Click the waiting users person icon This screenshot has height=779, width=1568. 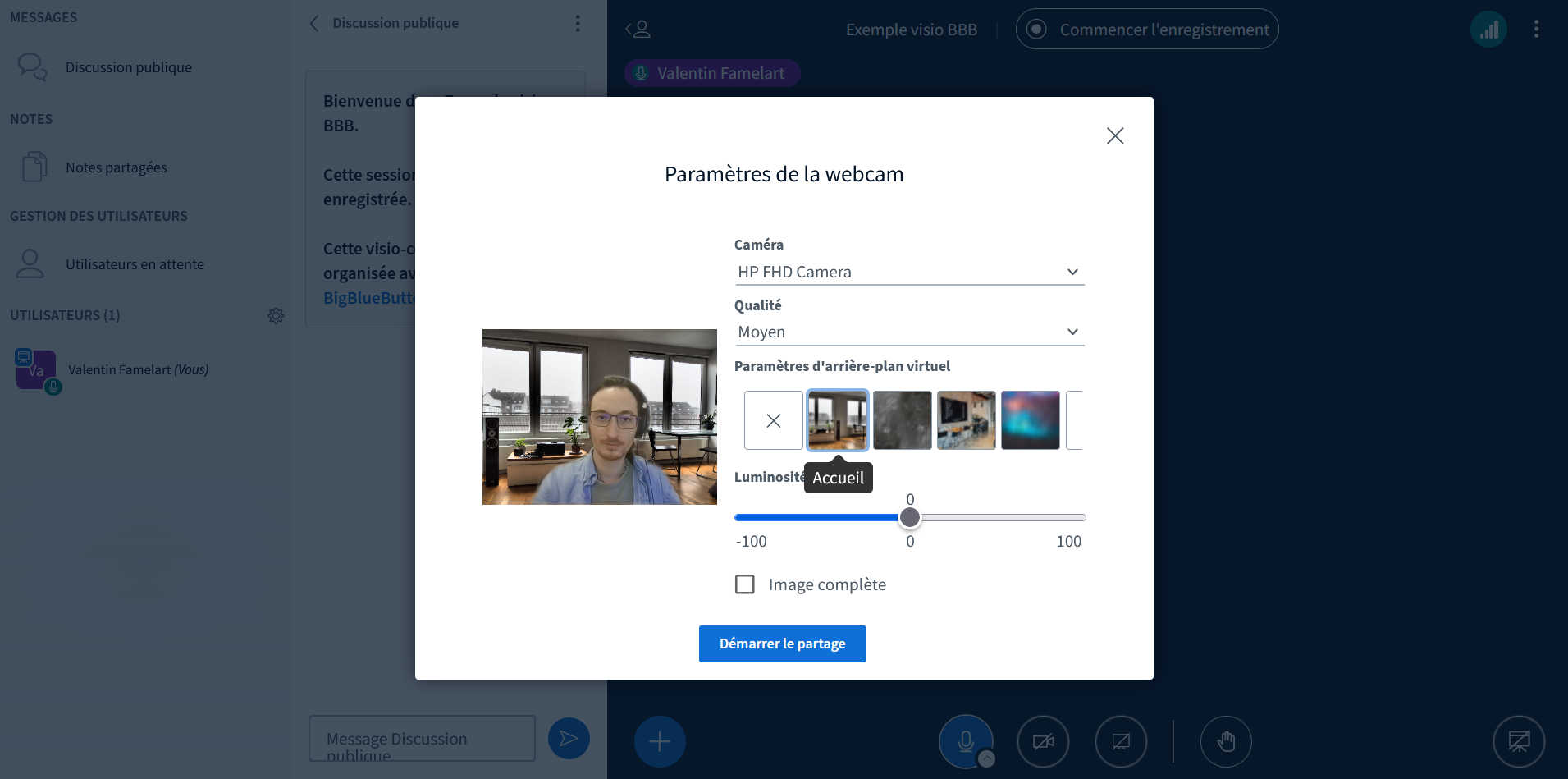[30, 263]
